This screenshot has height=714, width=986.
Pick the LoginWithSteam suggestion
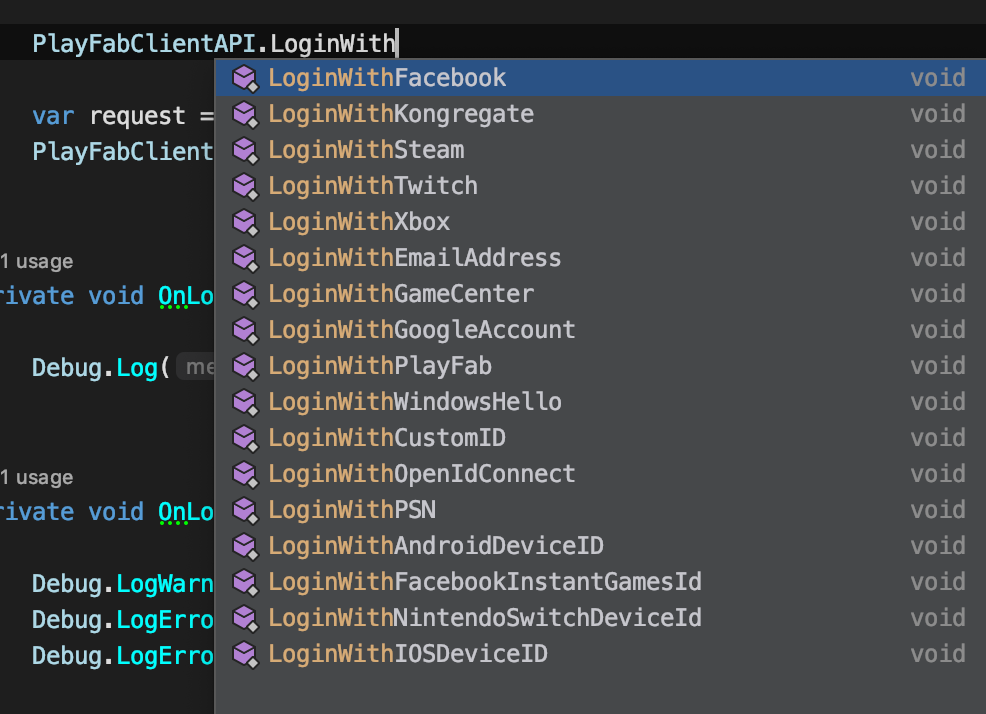point(601,150)
